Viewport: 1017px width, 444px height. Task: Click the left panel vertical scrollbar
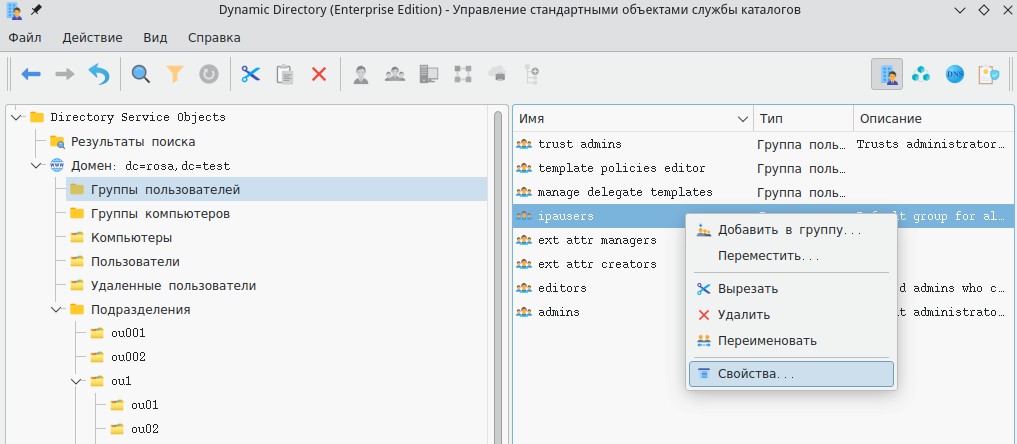click(x=498, y=280)
